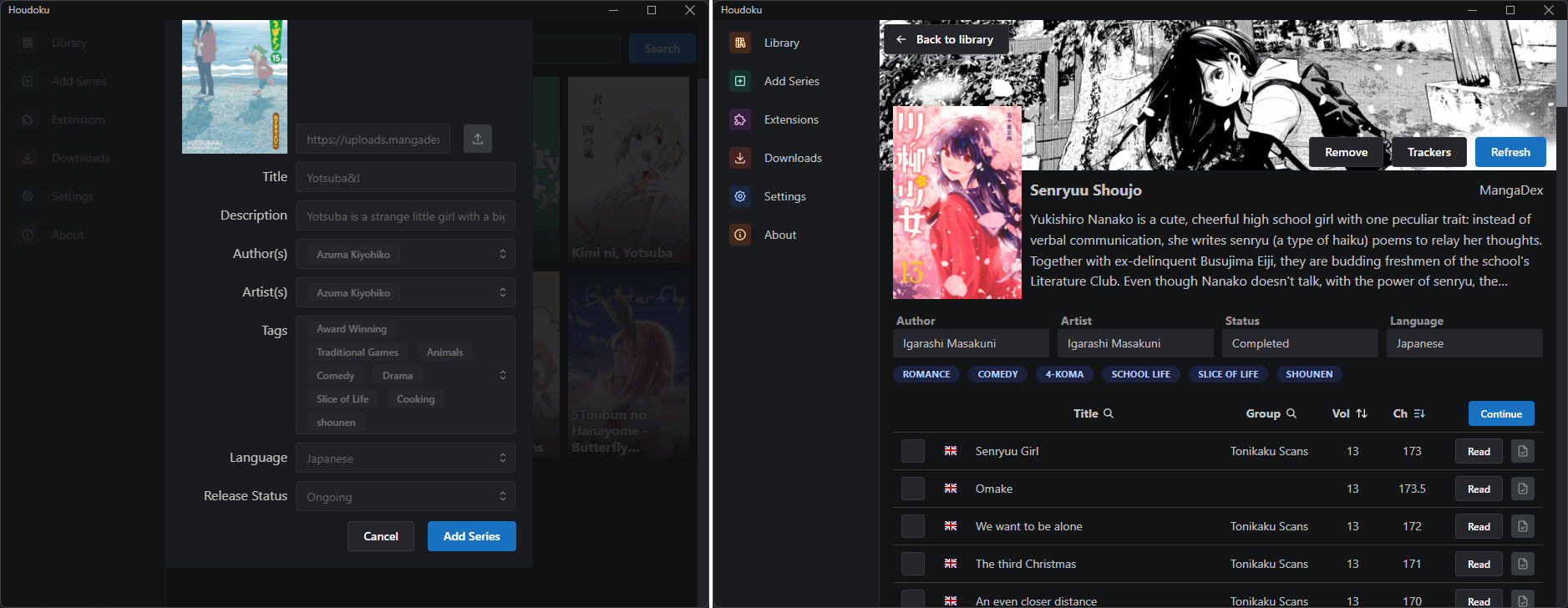
Task: Download the Senryuu Girl chapter via its file icon
Action: pyautogui.click(x=1523, y=451)
